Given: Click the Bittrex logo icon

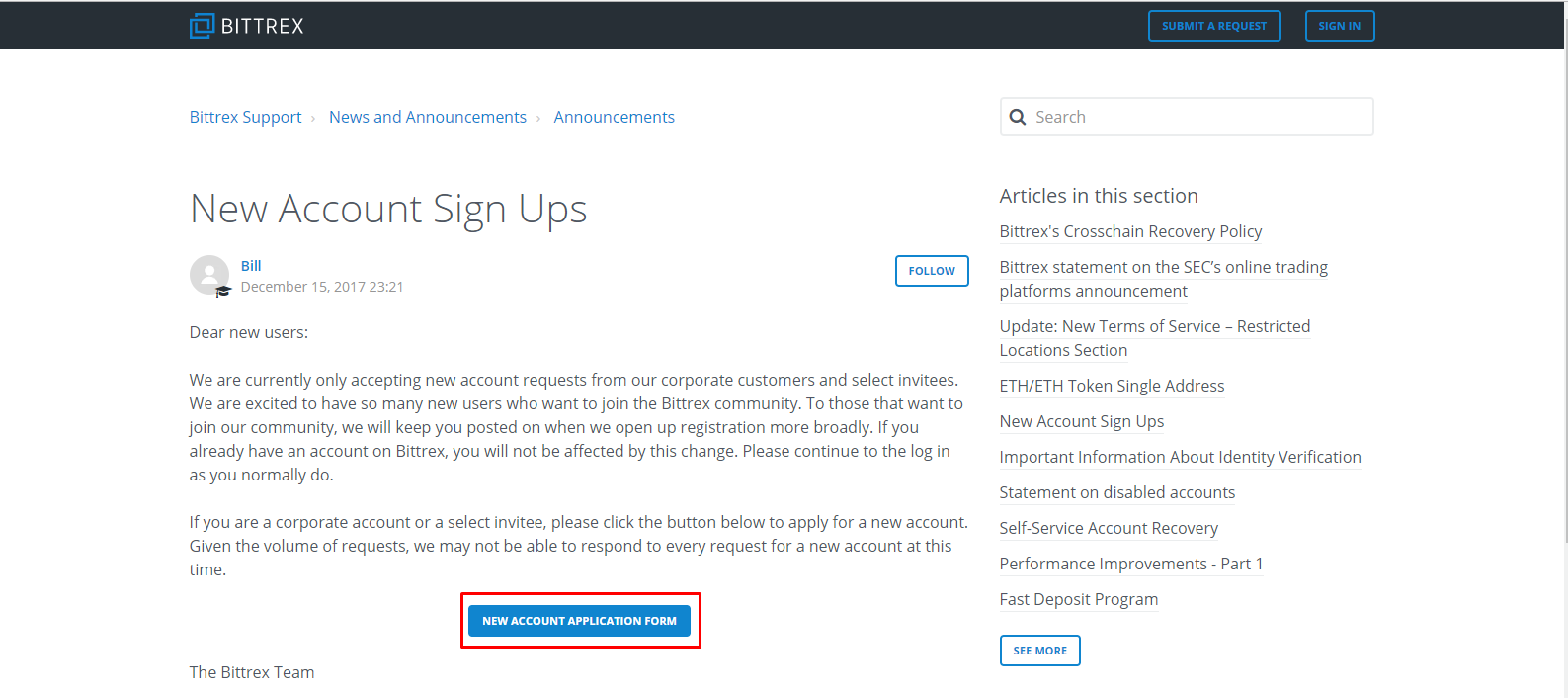Looking at the screenshot, I should (x=203, y=26).
